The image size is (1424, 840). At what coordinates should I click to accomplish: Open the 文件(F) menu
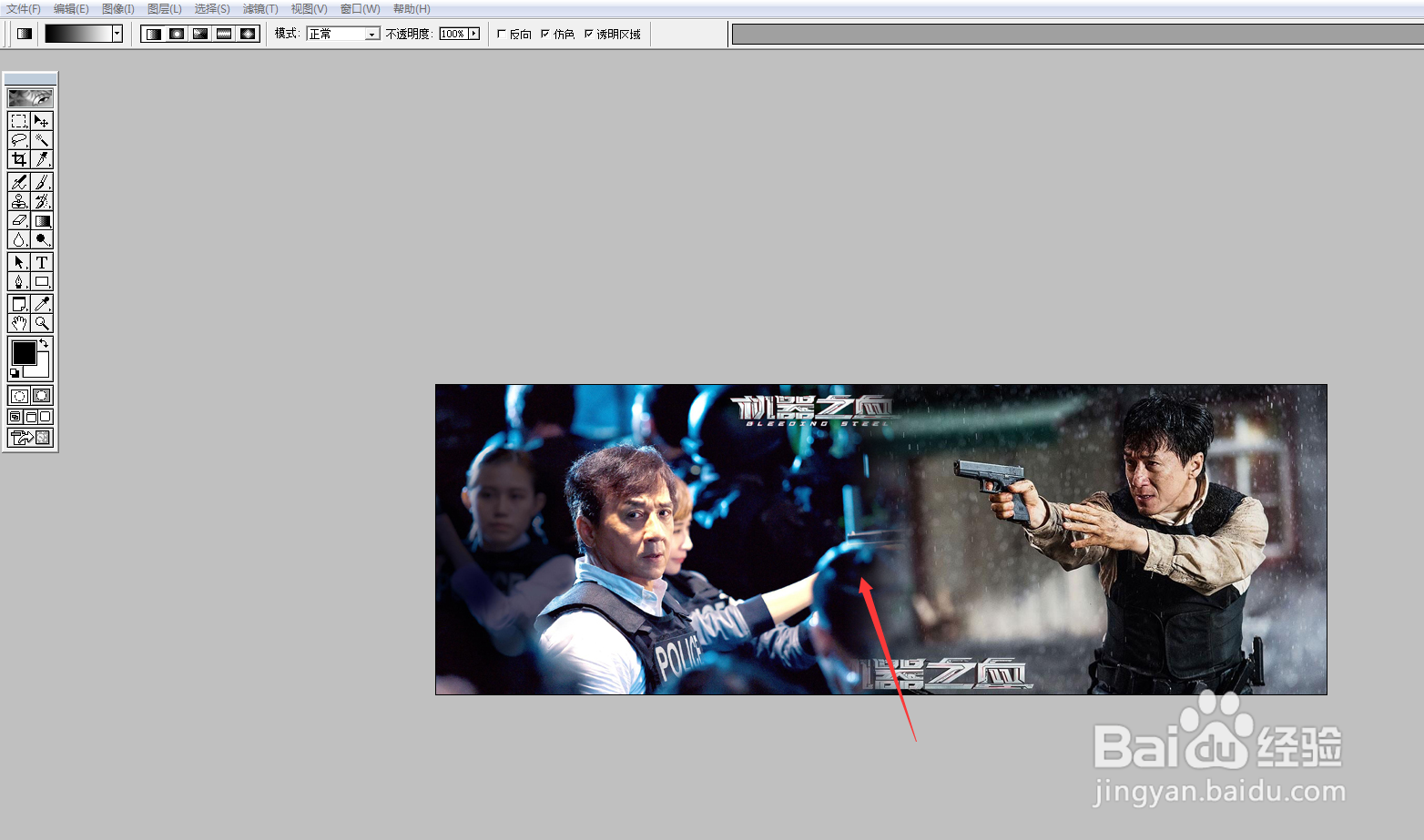pyautogui.click(x=24, y=8)
